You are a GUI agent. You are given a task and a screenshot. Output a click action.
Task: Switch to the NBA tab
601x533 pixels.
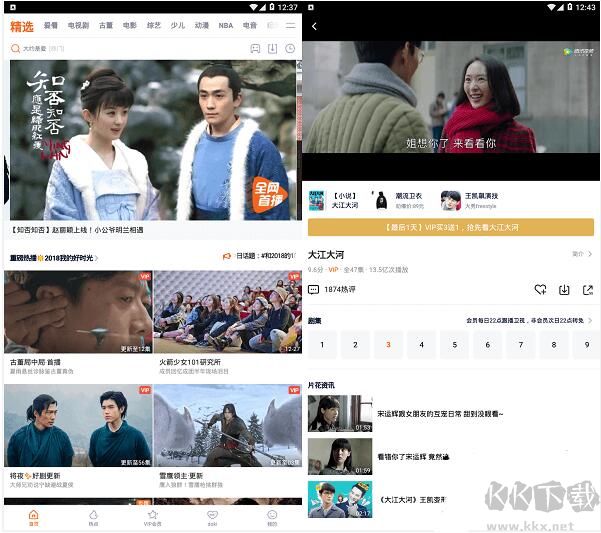(226, 26)
